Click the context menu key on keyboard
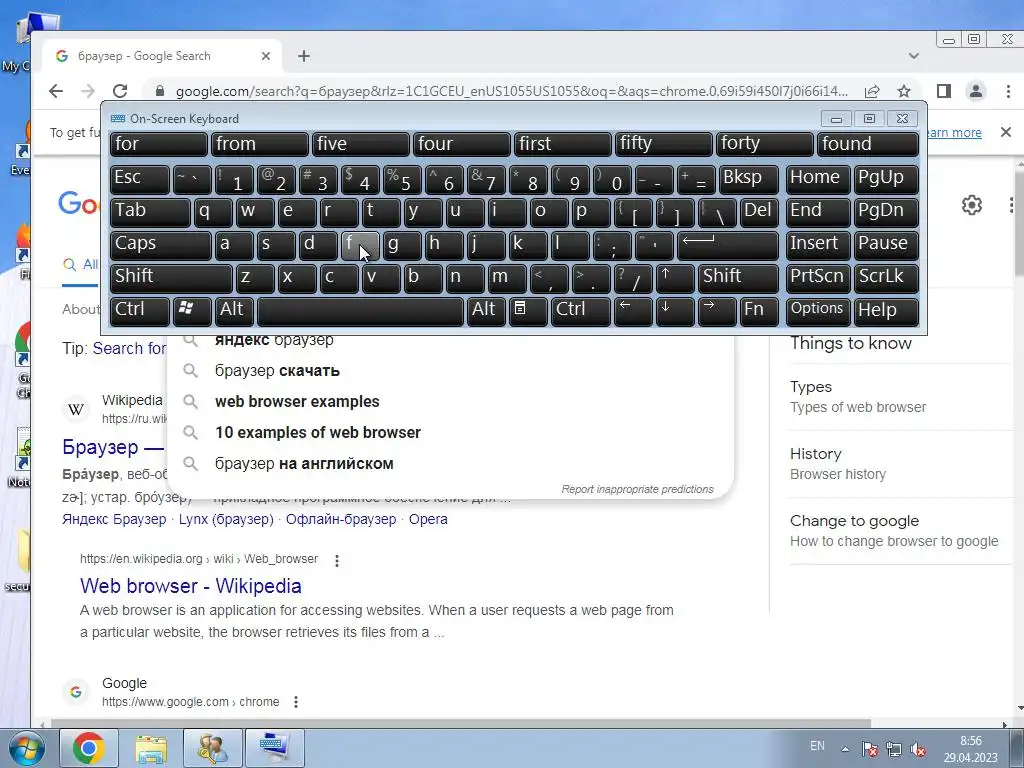 tap(528, 311)
